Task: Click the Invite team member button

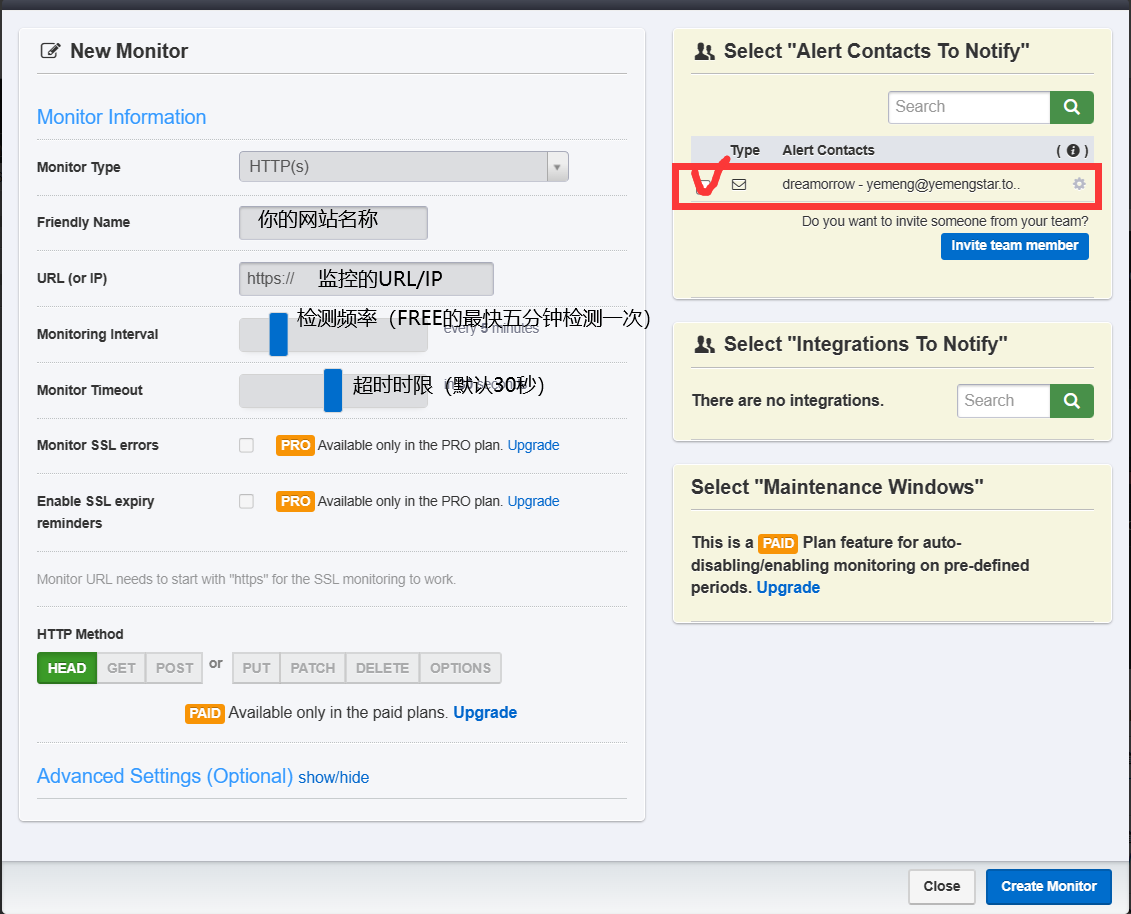Action: pyautogui.click(x=1014, y=246)
